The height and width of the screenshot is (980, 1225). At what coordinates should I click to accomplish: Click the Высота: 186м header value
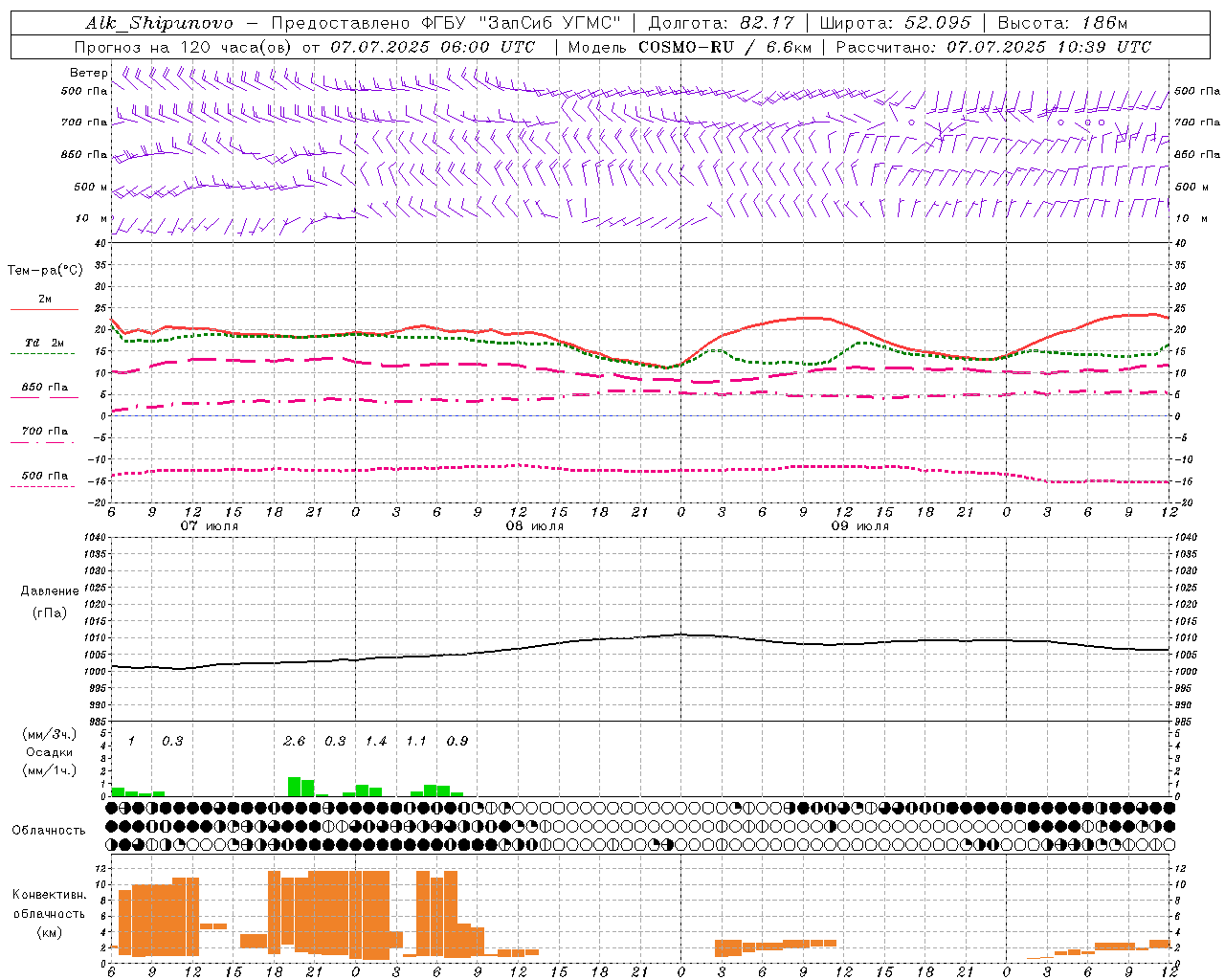click(1062, 23)
